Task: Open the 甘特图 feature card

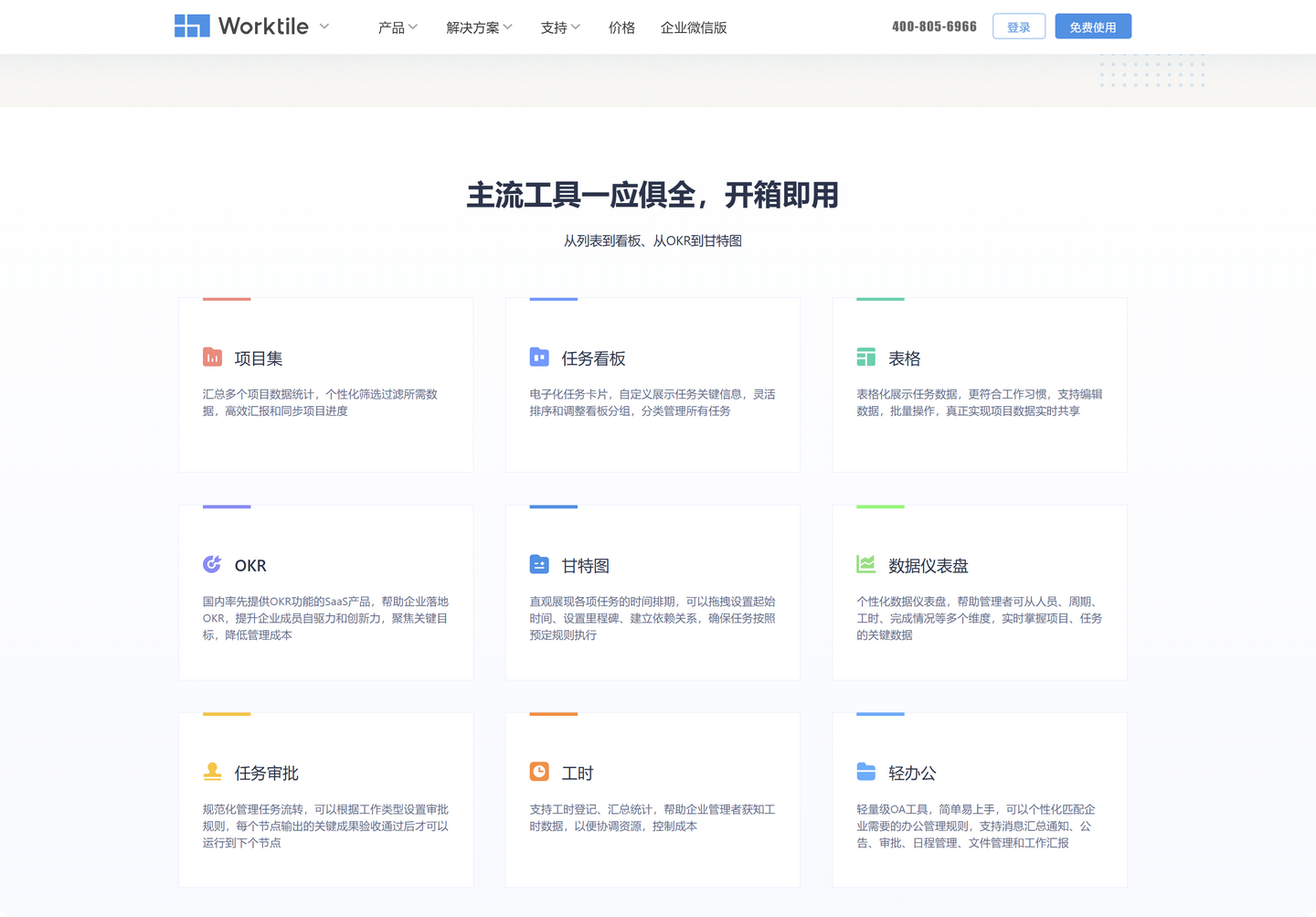Action: coord(652,592)
